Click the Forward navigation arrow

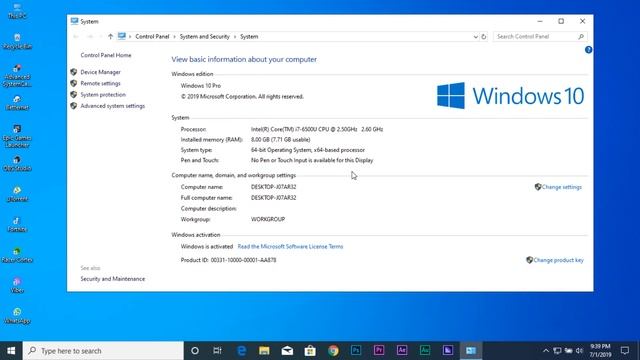(x=90, y=37)
